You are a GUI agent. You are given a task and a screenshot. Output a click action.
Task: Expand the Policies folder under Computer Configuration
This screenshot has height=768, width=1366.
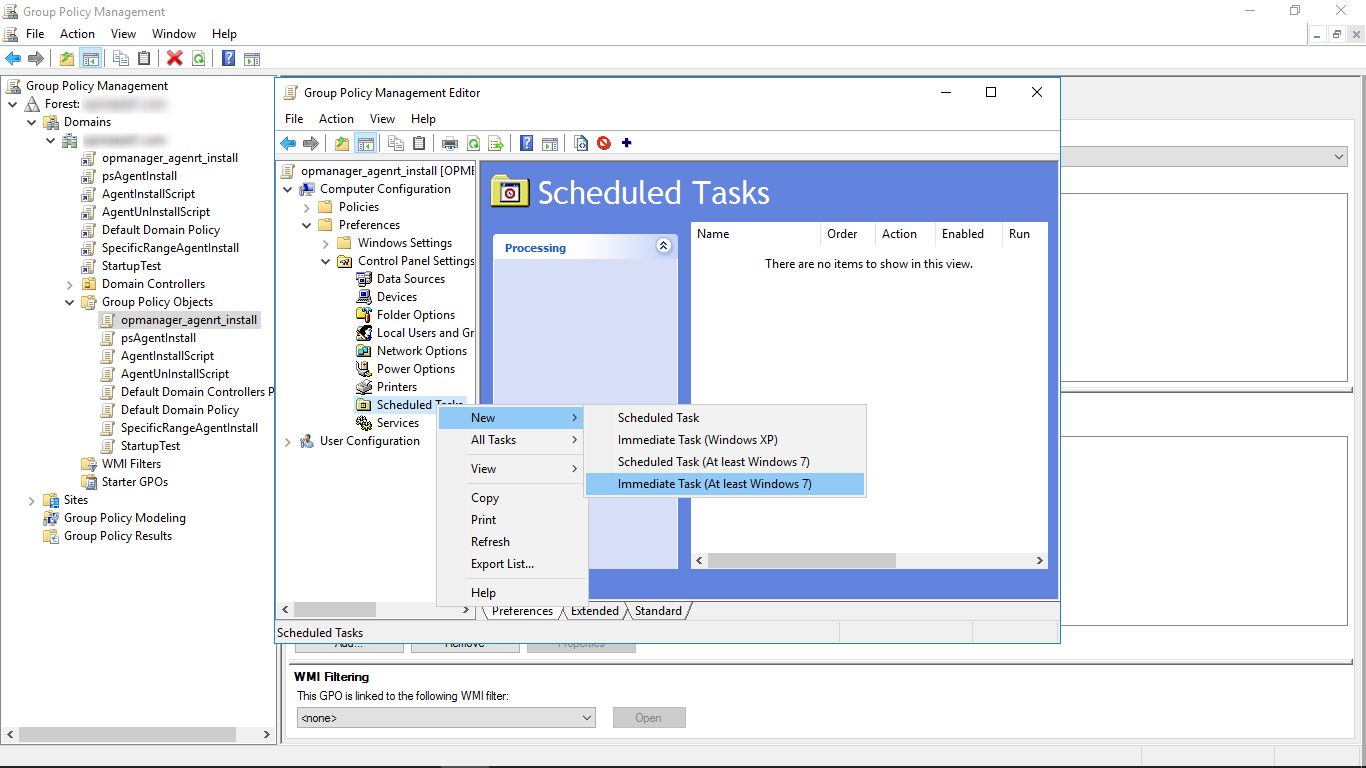pyautogui.click(x=306, y=206)
